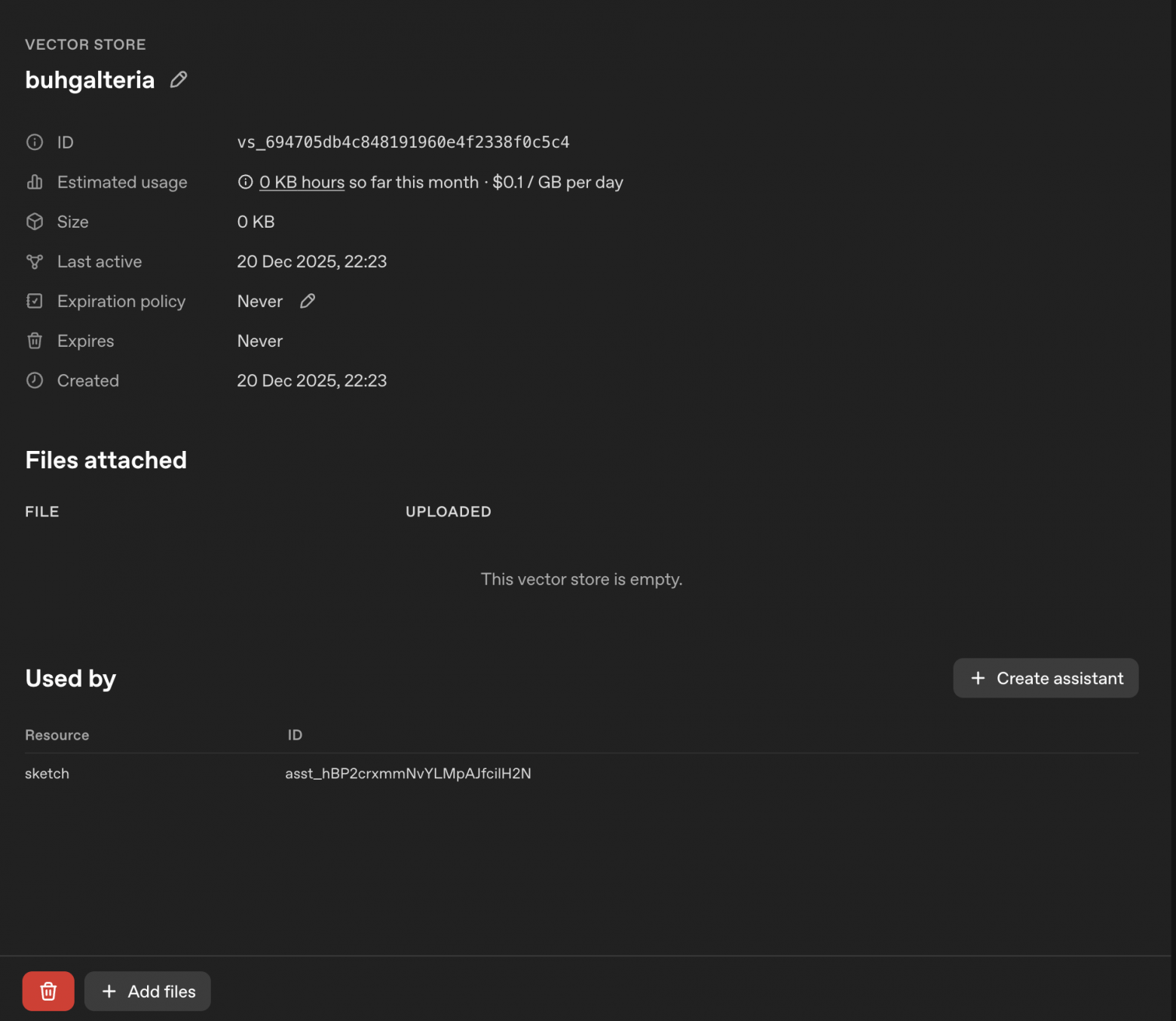Viewport: 1176px width, 1021px height.
Task: Click the nodes icon beside Last active
Action: [x=35, y=262]
